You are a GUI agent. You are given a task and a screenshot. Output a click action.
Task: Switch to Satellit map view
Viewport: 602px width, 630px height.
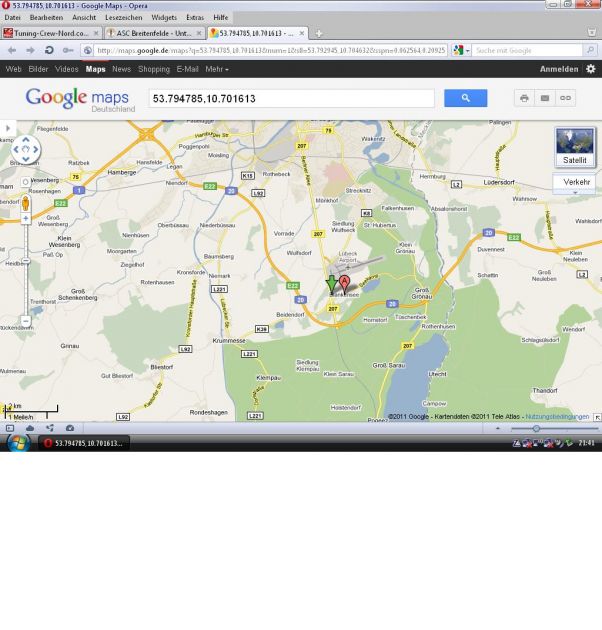[x=575, y=147]
